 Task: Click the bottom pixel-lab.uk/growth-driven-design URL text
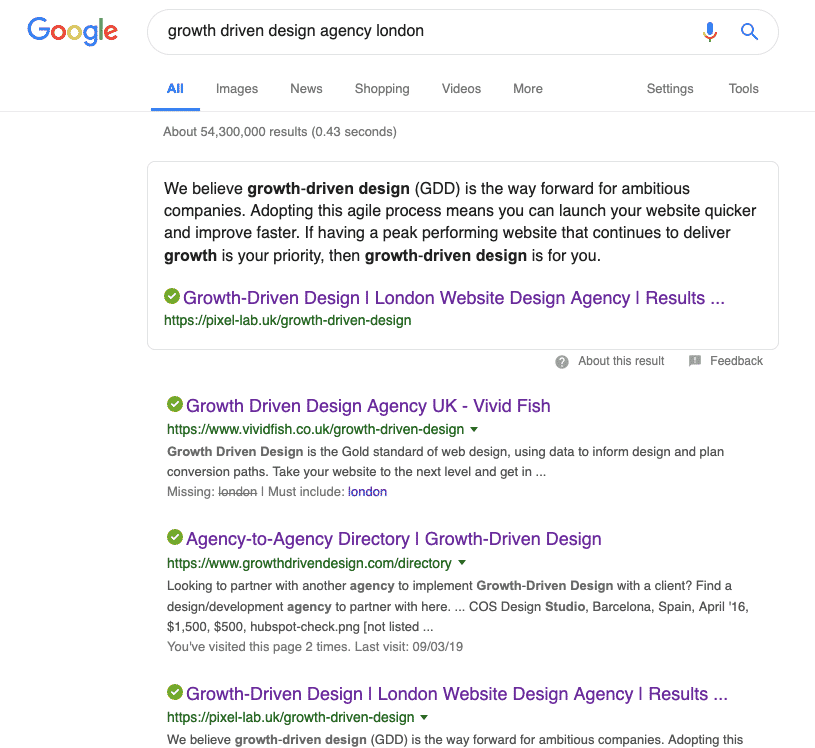pyautogui.click(x=291, y=717)
